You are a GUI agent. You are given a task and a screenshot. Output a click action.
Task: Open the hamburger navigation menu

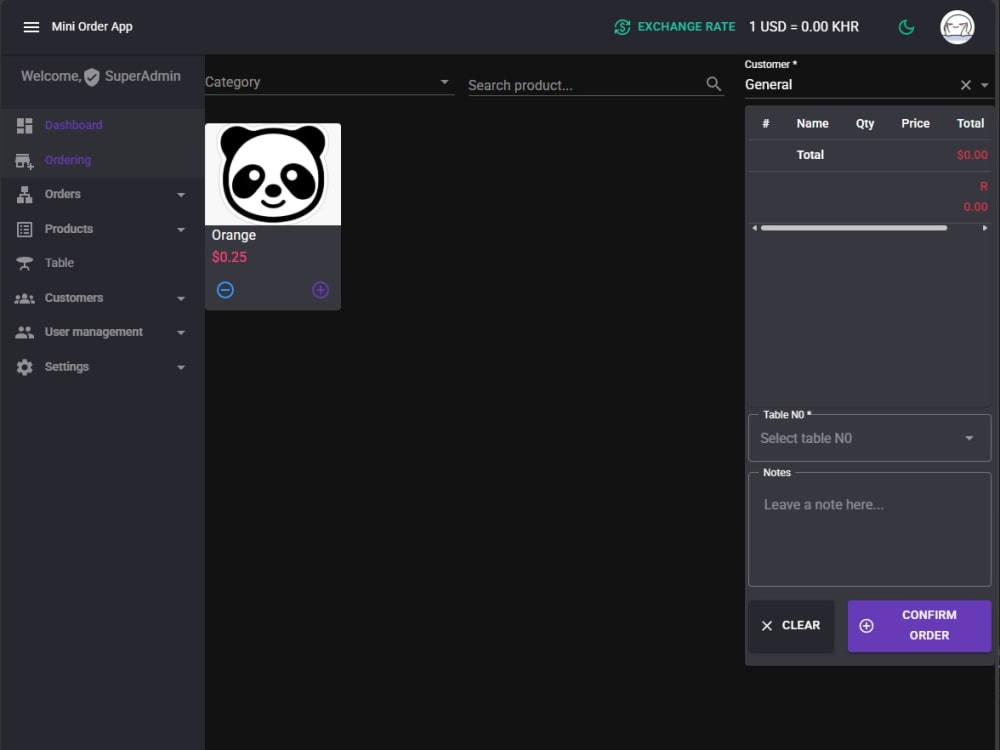point(31,27)
